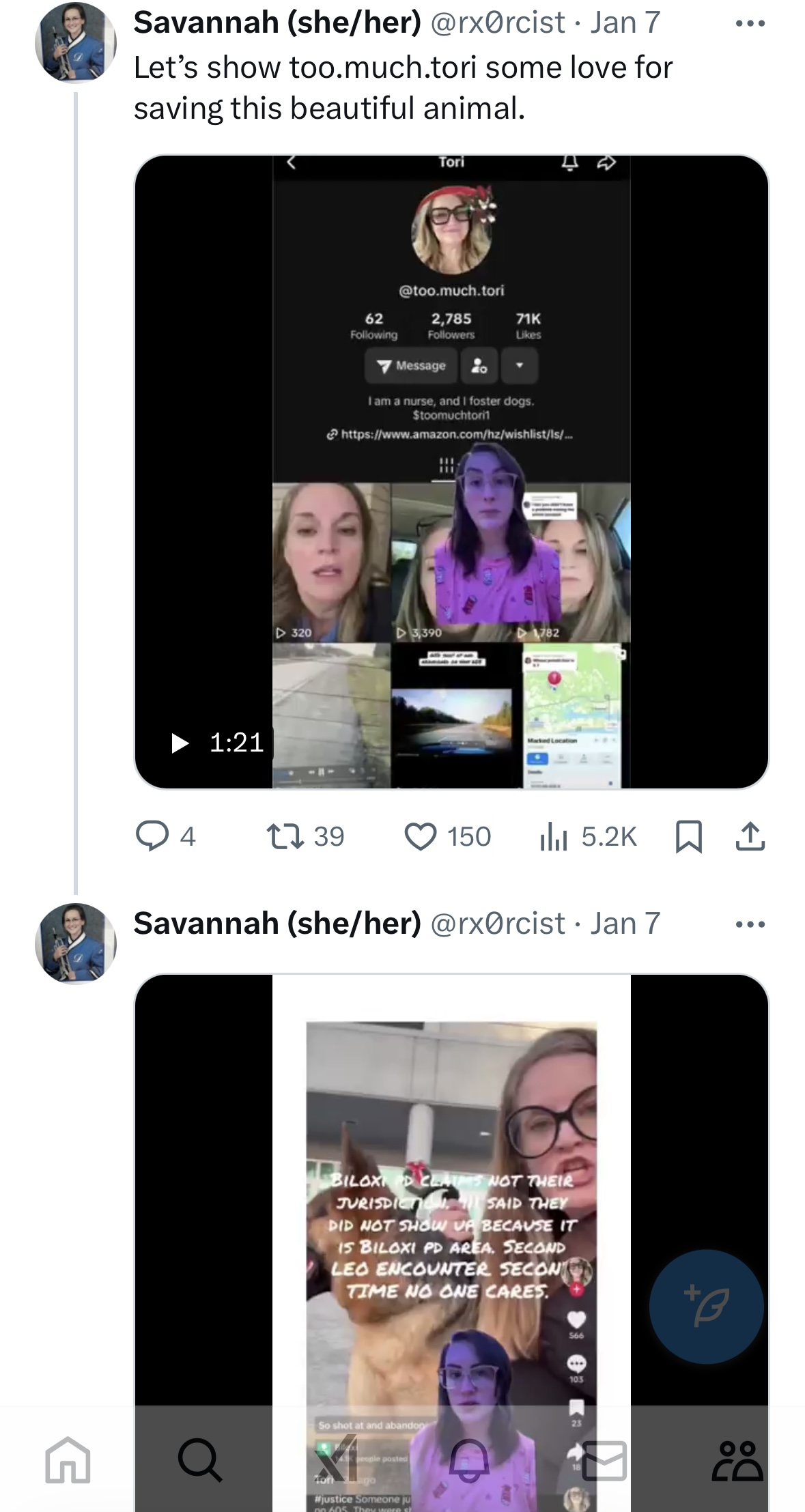Reply to the too.much.tori tweet
The image size is (805, 1512).
coord(152,836)
